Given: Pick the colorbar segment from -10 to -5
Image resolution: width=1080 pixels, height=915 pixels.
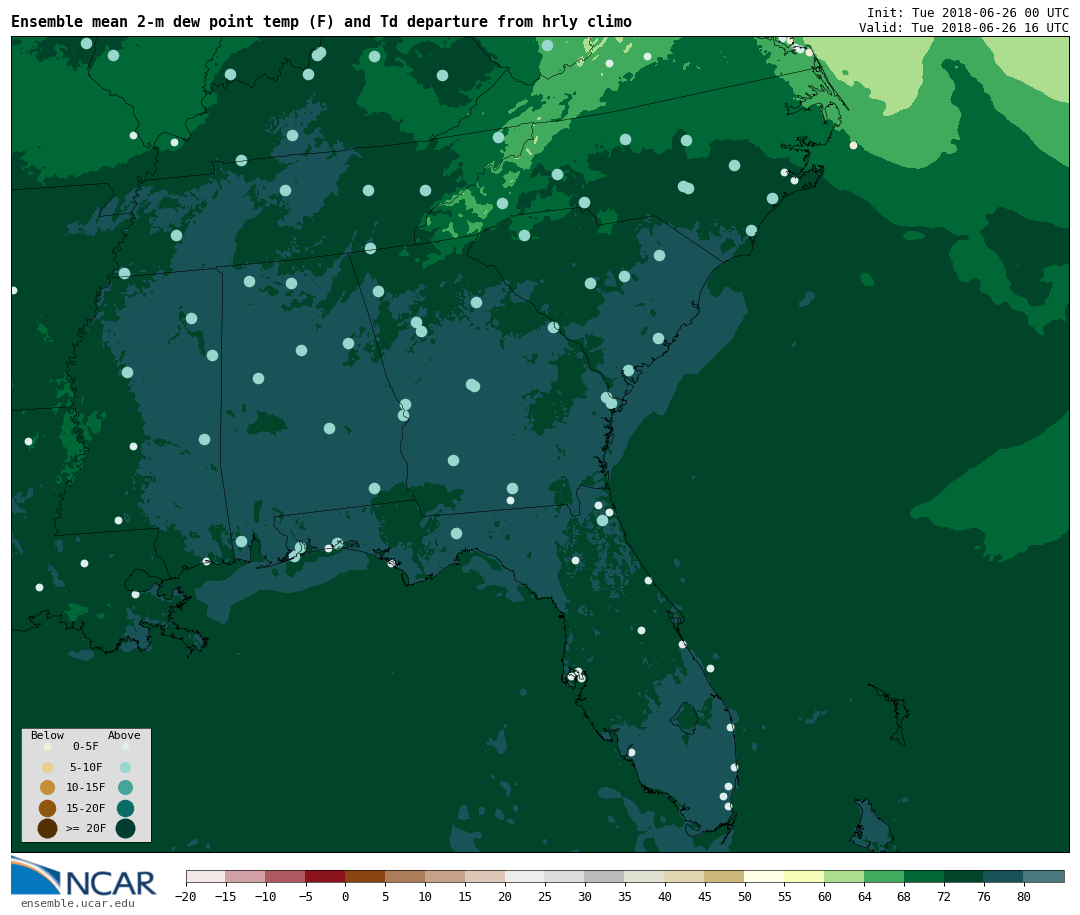Looking at the screenshot, I should [286, 876].
